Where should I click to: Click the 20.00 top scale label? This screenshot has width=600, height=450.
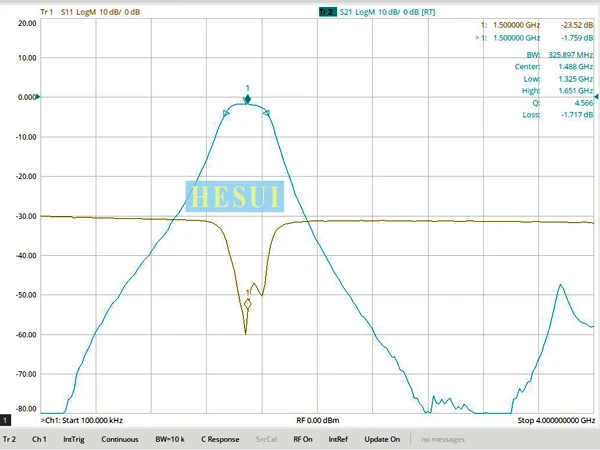(27, 23)
